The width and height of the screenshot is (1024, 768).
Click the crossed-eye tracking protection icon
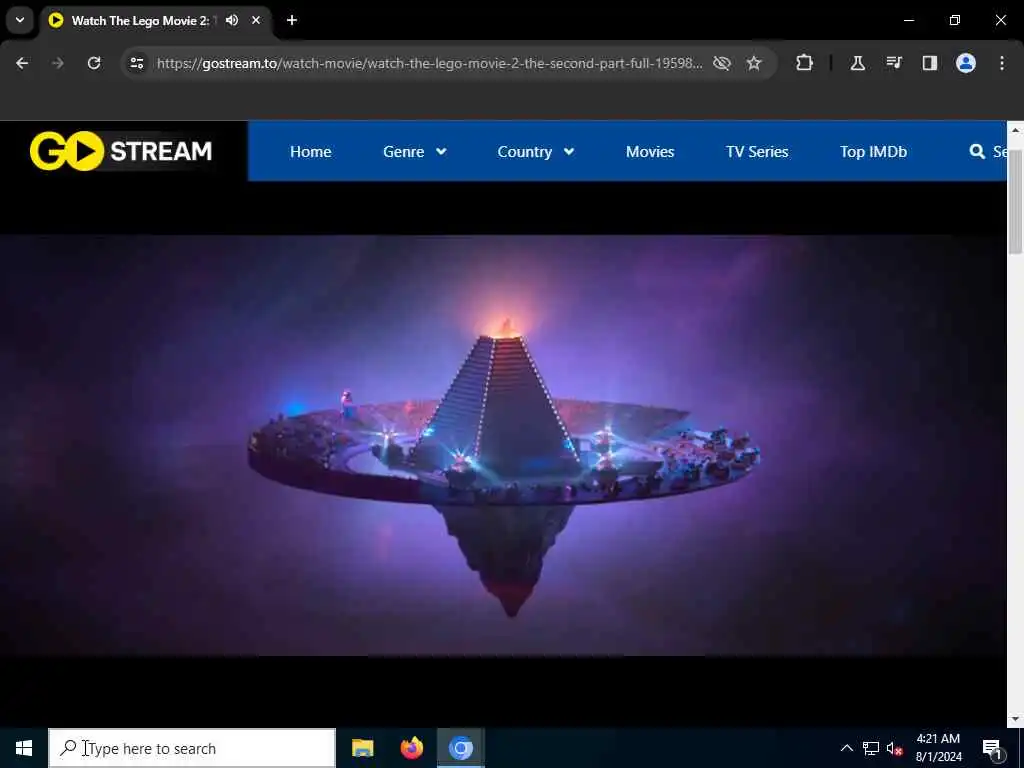point(722,63)
